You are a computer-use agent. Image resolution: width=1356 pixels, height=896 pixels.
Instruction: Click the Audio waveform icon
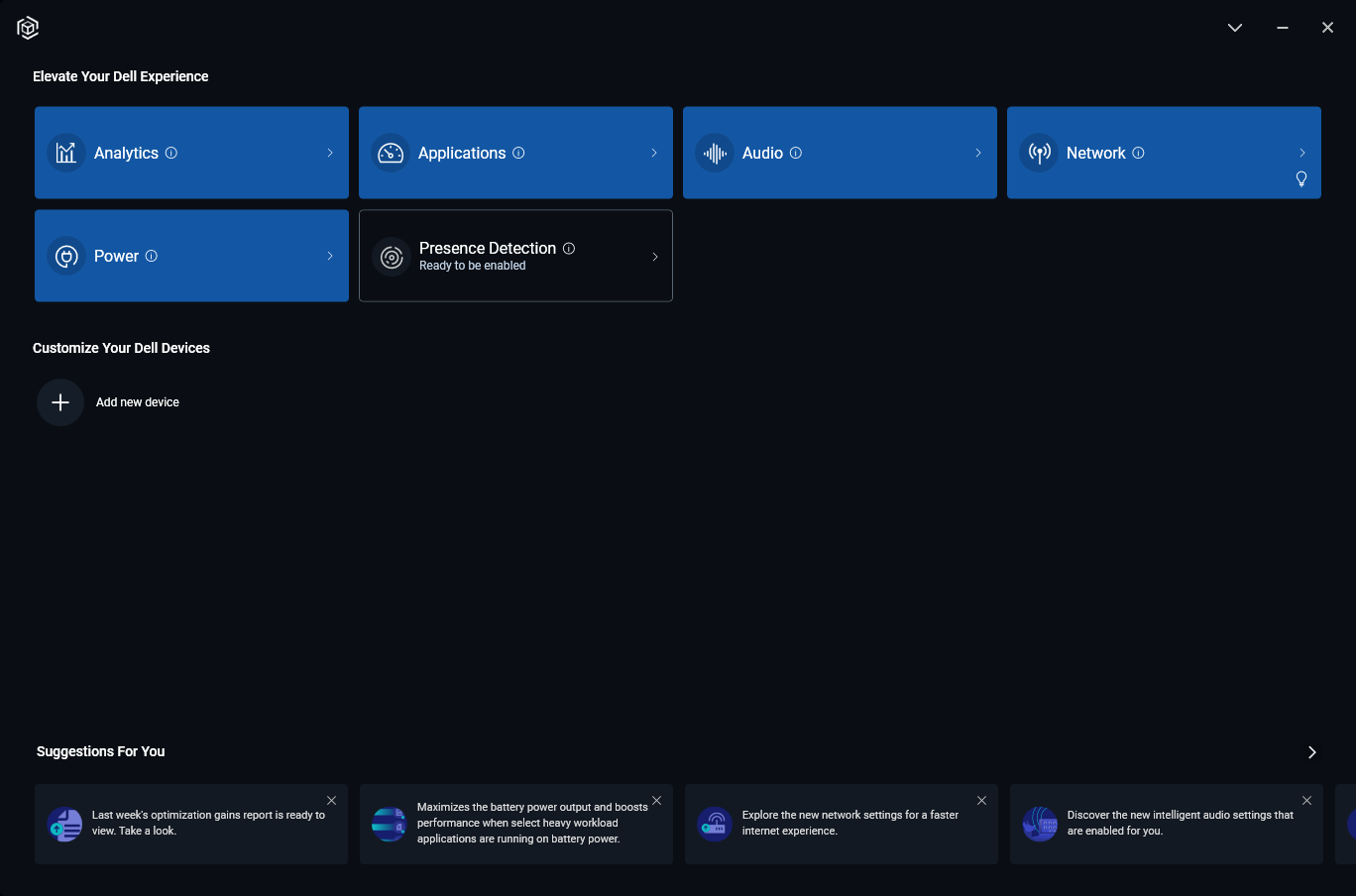715,153
